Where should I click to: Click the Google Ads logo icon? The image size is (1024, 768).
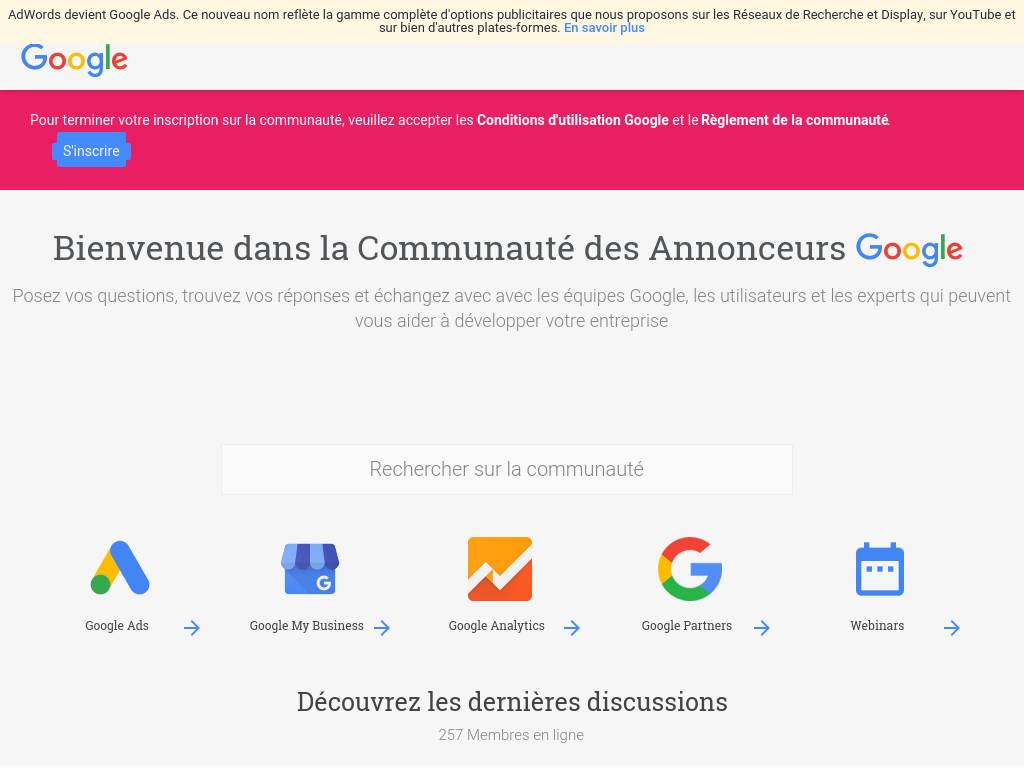(x=120, y=568)
